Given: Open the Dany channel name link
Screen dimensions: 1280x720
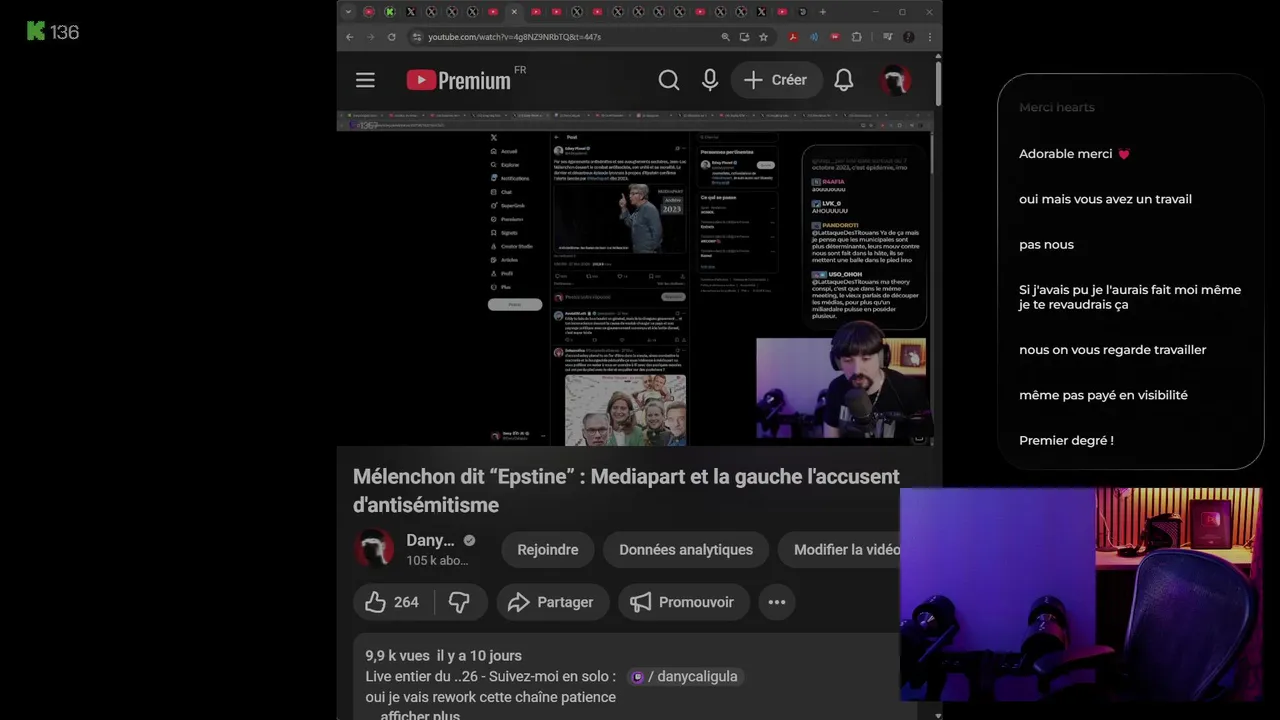Looking at the screenshot, I should pos(430,540).
